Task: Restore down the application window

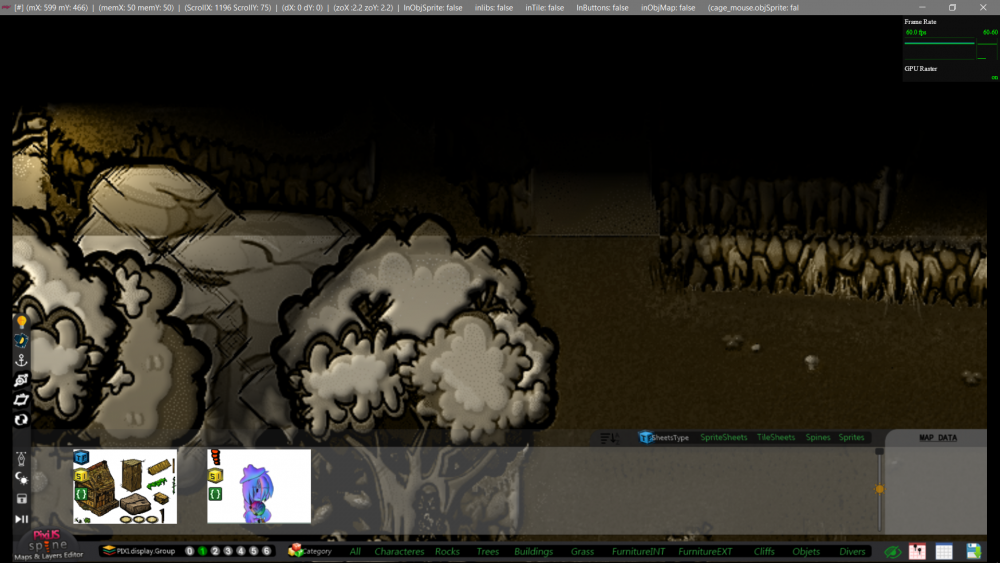Action: (x=952, y=8)
